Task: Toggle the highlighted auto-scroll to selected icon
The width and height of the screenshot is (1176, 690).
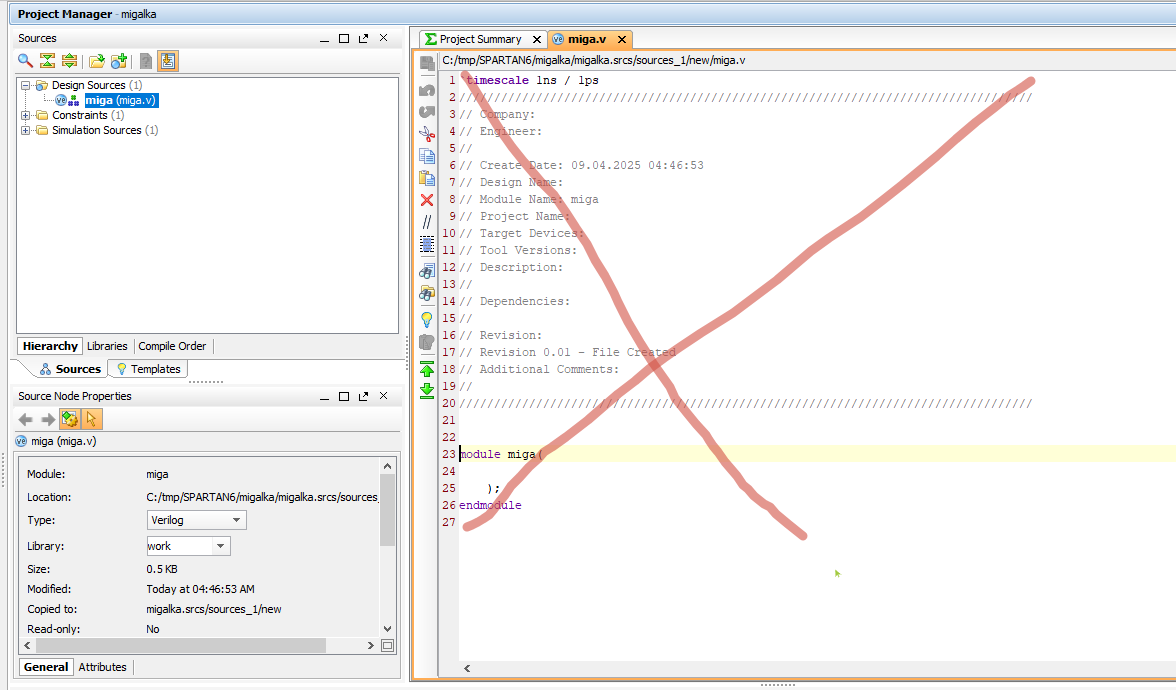Action: coord(168,61)
